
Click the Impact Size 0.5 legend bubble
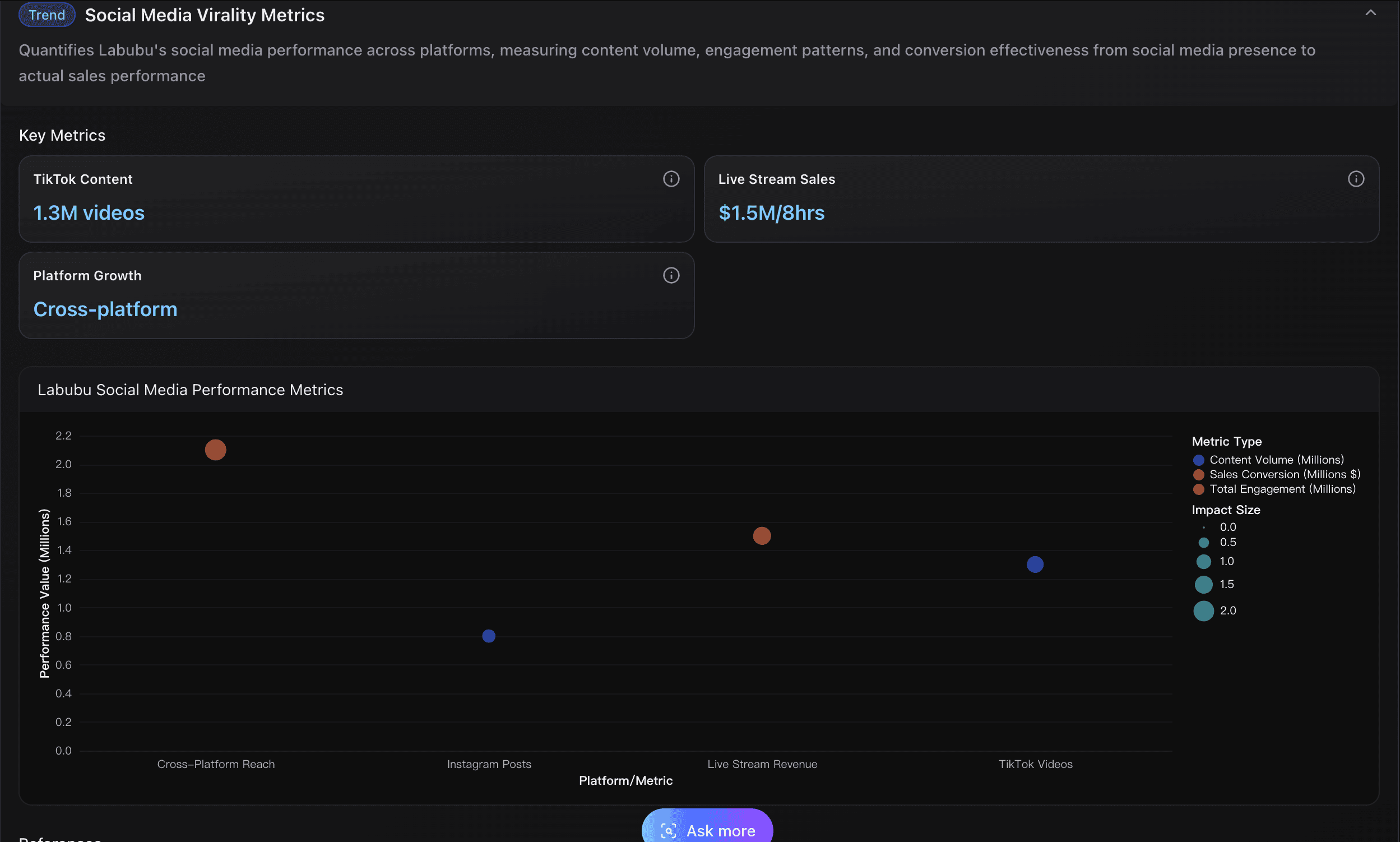click(x=1204, y=543)
